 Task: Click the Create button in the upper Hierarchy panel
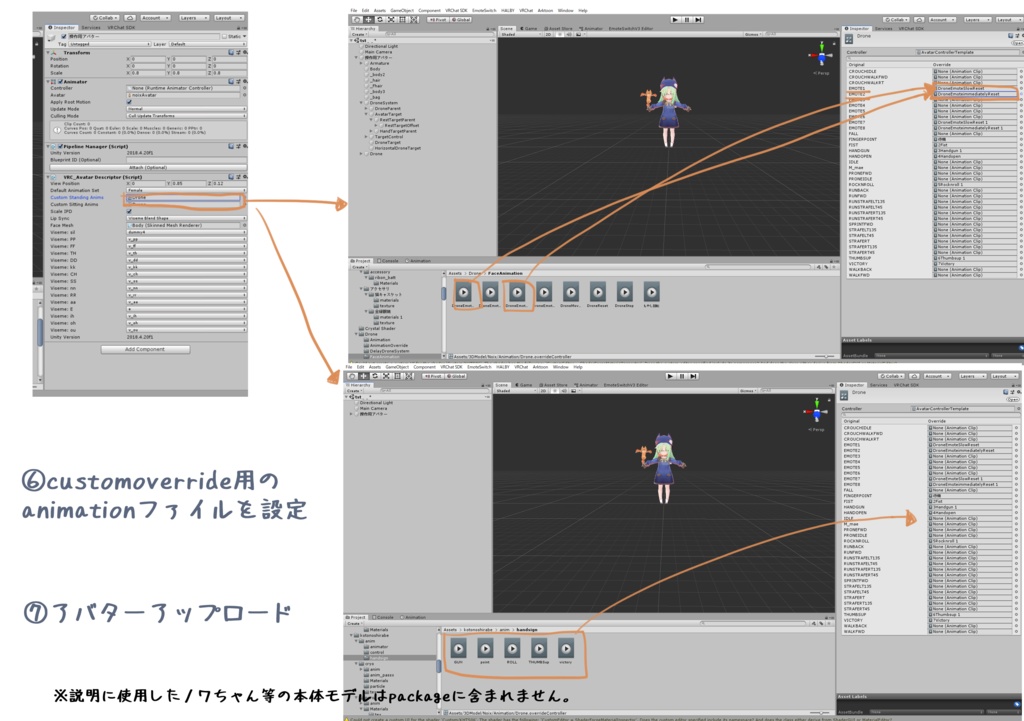pos(359,34)
